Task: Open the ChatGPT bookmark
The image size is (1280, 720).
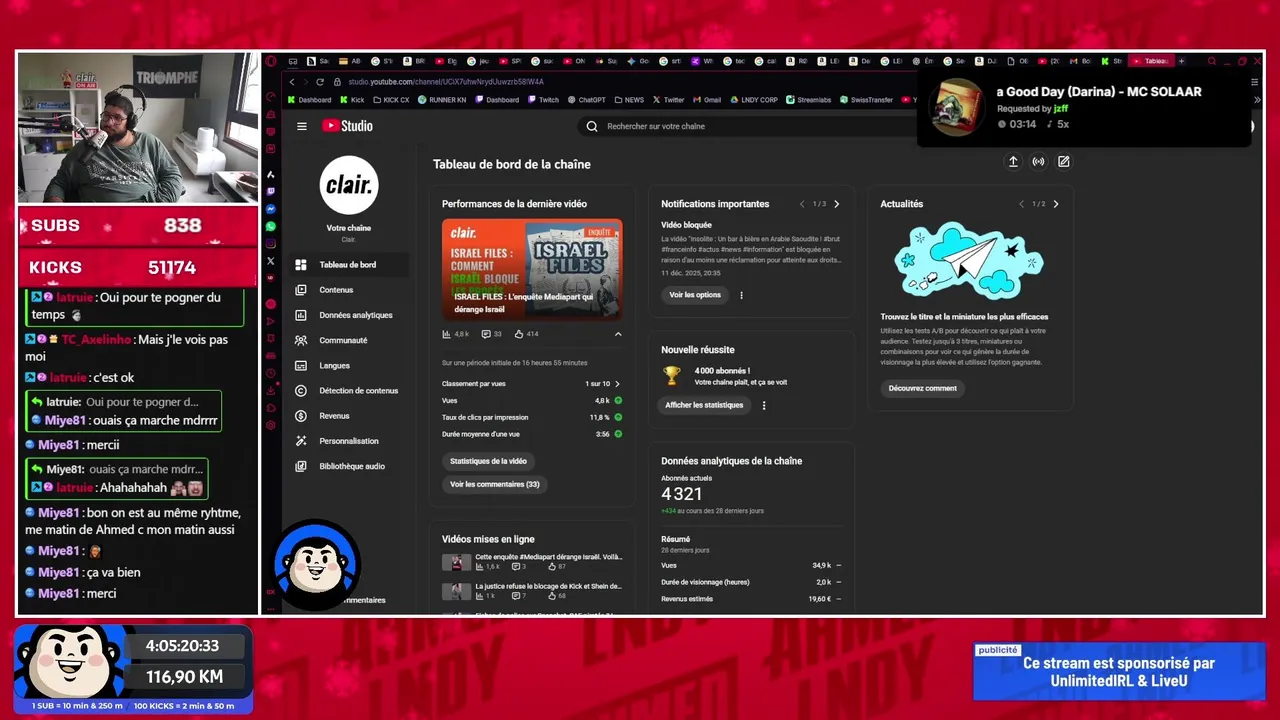Action: coord(586,100)
